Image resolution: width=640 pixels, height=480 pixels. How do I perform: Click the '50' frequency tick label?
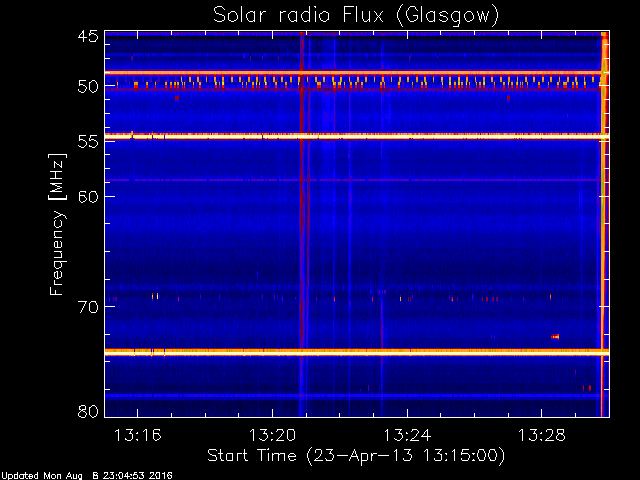88,87
